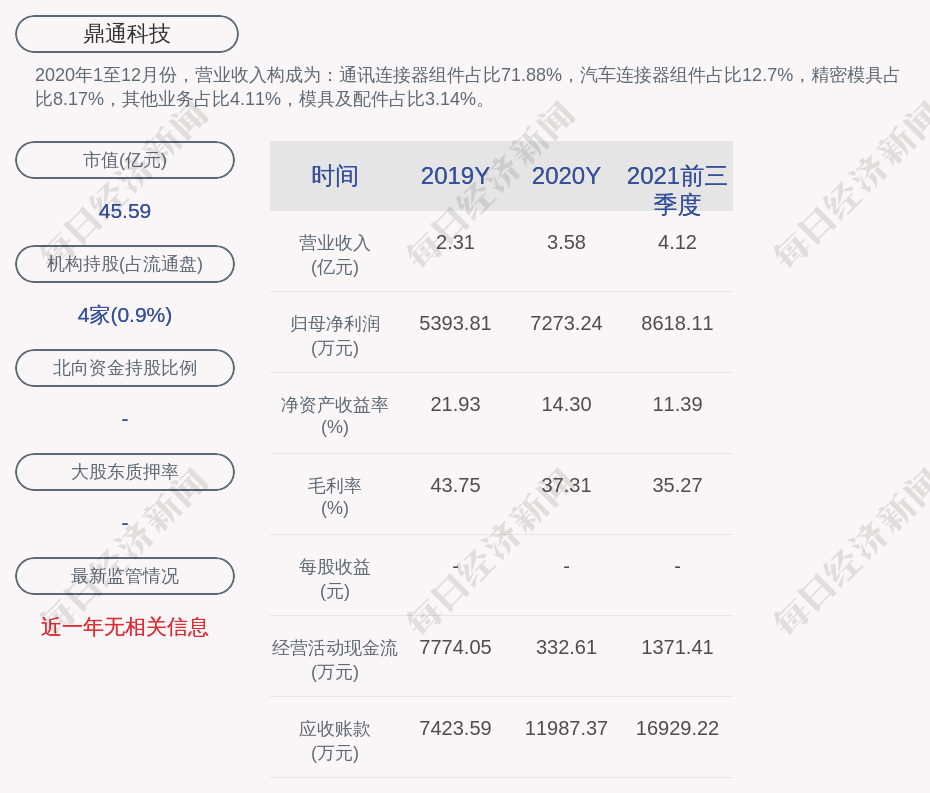This screenshot has height=793, width=930.
Task: Click the 净资产收益率(%) row label
Action: click(x=334, y=416)
